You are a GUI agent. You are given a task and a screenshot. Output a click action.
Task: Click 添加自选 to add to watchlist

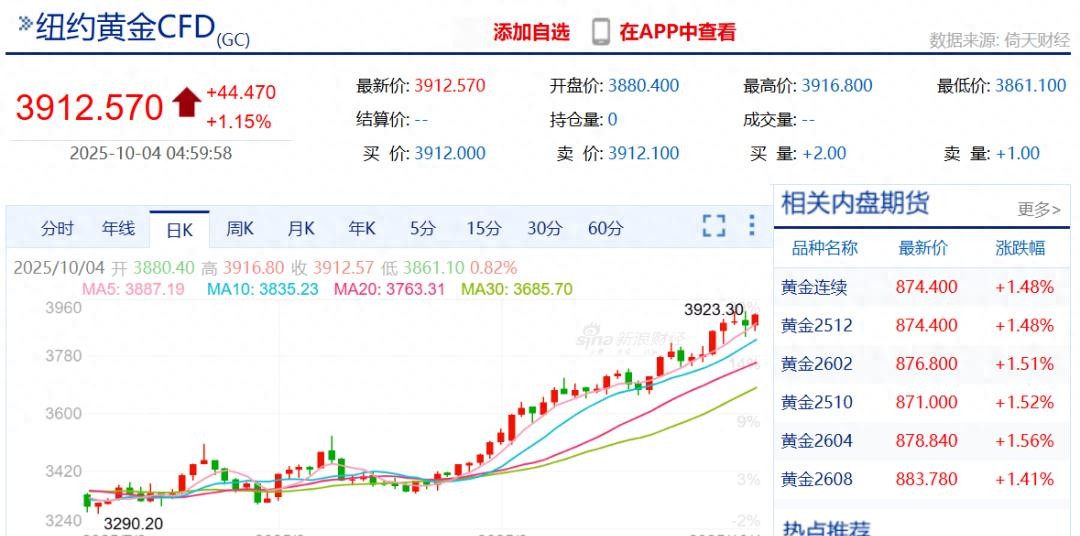coord(531,32)
